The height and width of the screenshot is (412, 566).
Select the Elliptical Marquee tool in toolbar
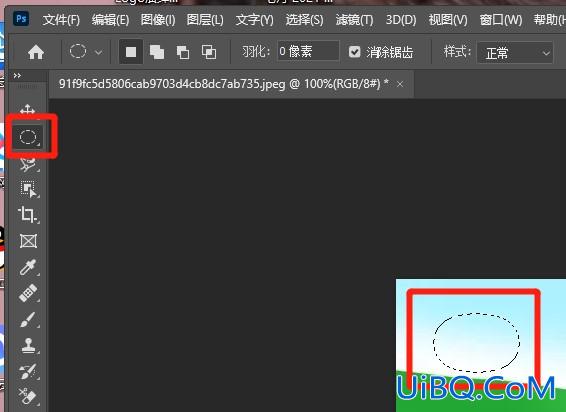tap(28, 137)
